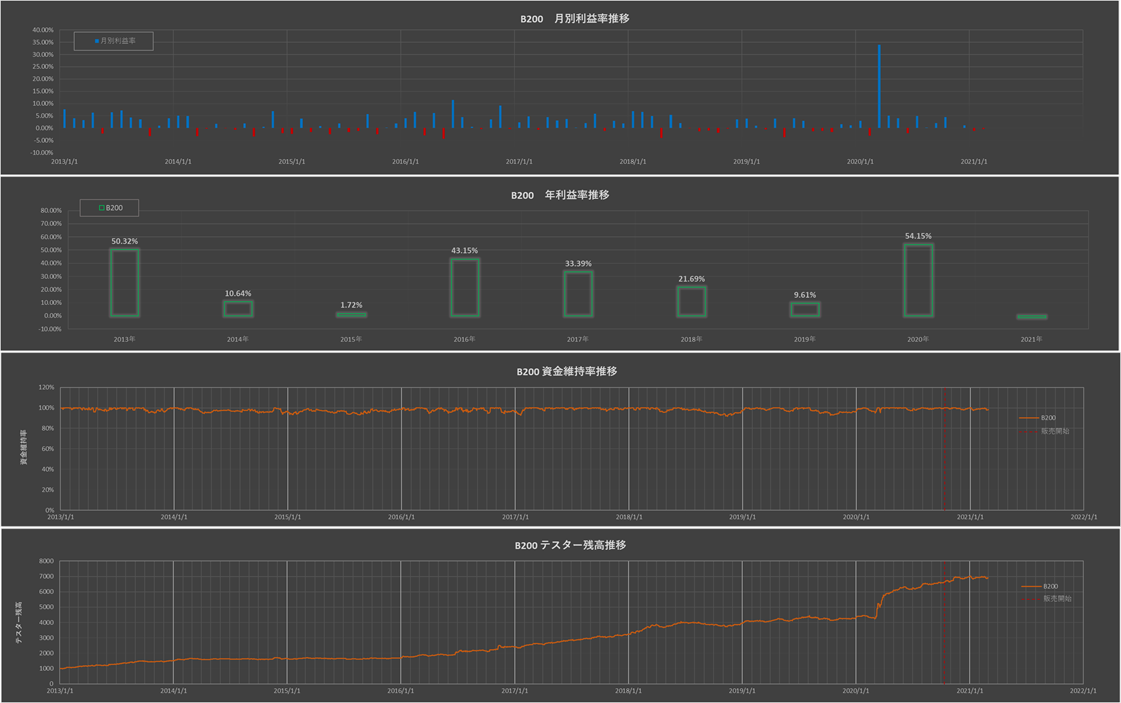Click the 10.64% data label
Screen dimensions: 1121x703
(238, 293)
